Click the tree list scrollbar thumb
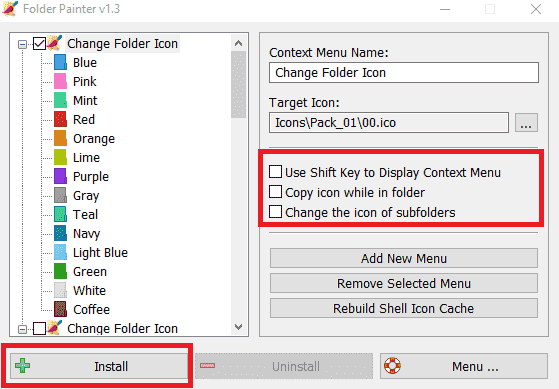This screenshot has width=559, height=389. coord(239,85)
